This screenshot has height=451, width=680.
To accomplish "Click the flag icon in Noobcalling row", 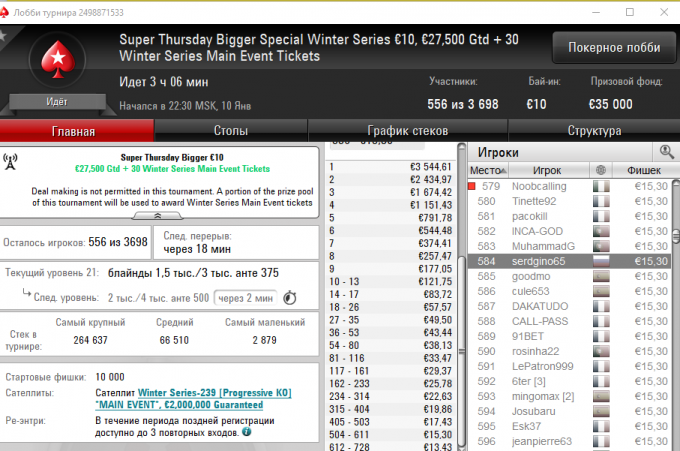I will [601, 186].
